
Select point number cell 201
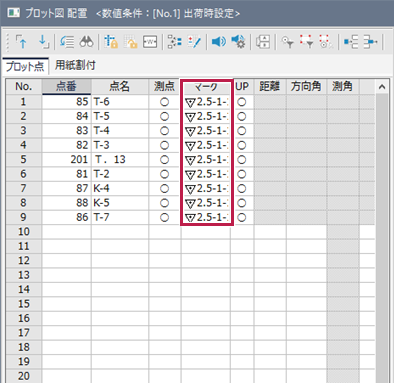click(66, 160)
